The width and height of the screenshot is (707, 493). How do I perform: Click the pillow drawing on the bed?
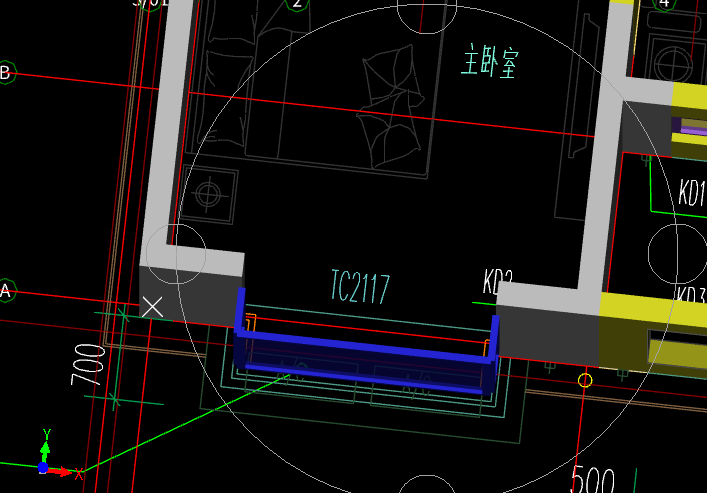tap(390, 106)
